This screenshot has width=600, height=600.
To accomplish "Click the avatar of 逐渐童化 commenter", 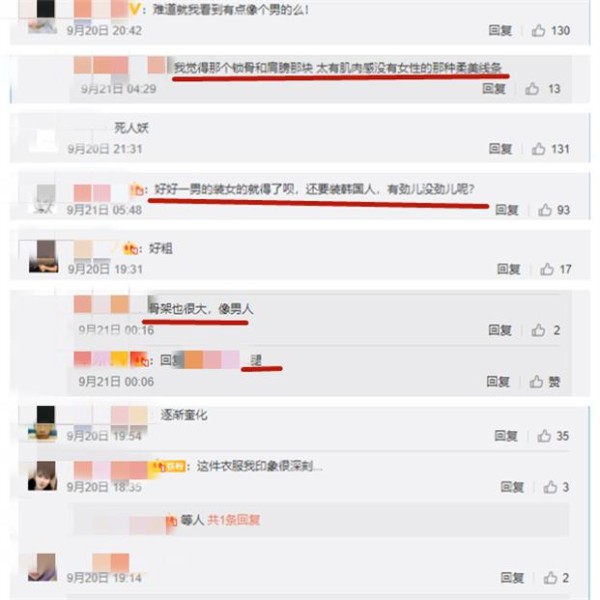I will tap(42, 423).
